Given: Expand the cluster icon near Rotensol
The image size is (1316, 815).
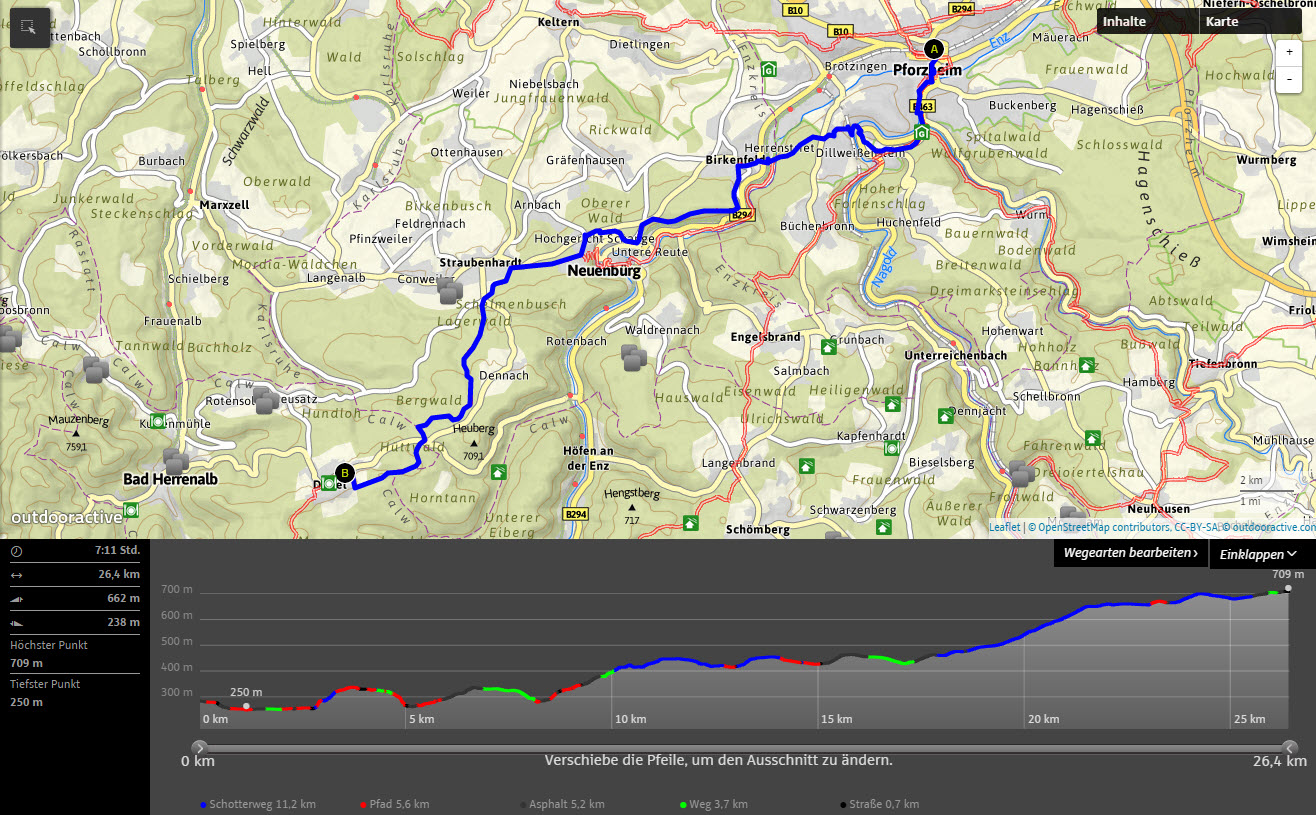Looking at the screenshot, I should click(266, 401).
